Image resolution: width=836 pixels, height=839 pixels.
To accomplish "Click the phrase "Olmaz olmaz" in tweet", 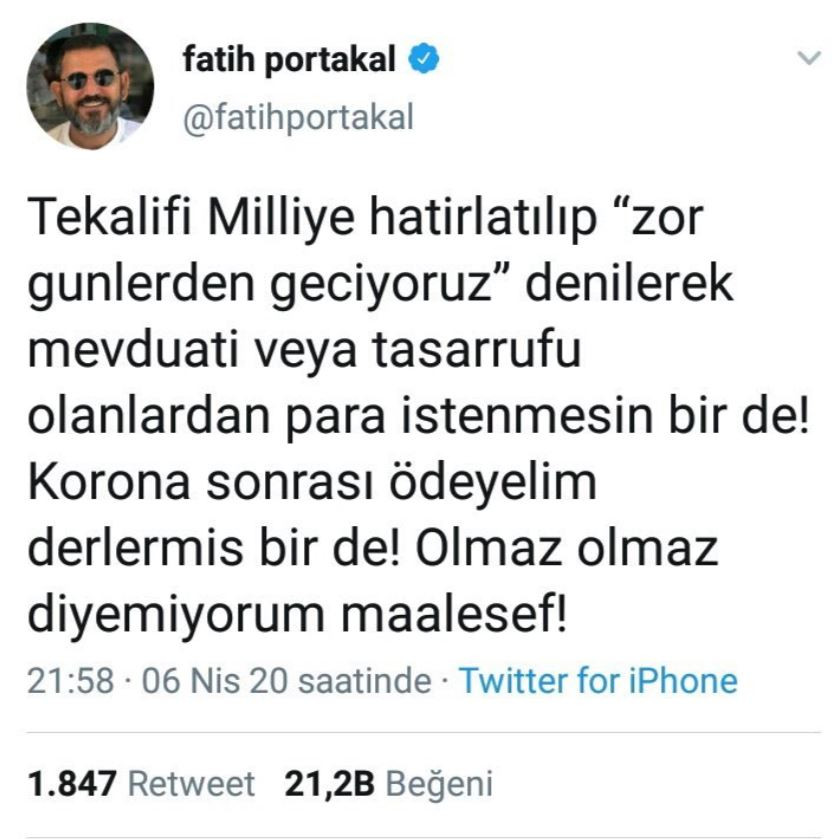I will (x=567, y=549).
